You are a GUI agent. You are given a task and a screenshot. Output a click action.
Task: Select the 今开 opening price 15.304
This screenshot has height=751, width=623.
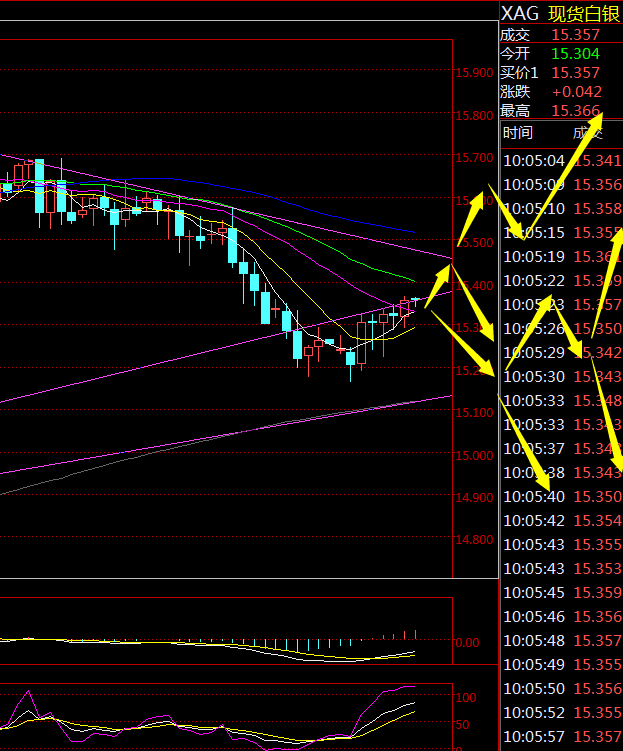[576, 54]
